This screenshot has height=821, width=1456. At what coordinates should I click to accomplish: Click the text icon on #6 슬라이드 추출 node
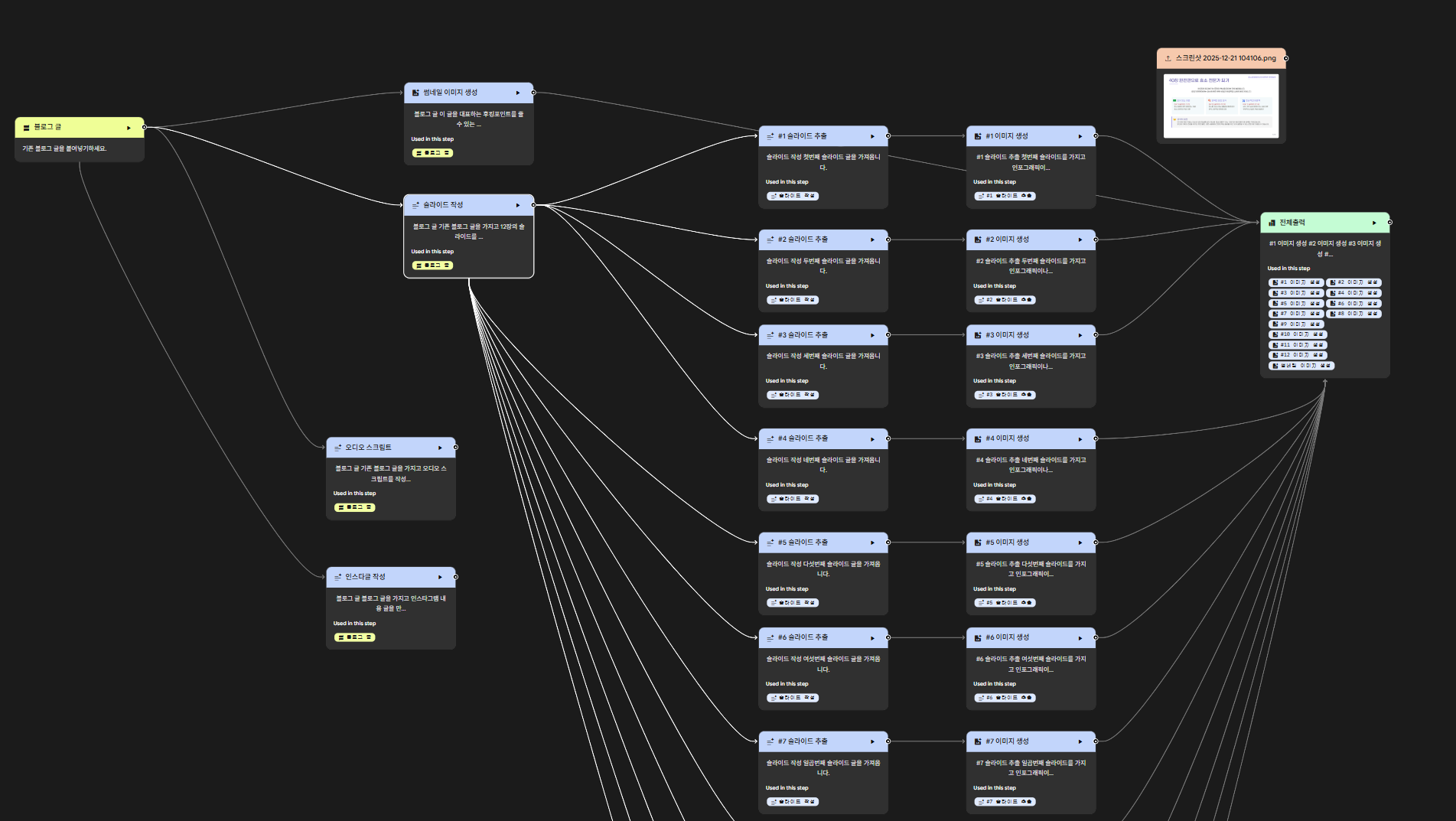point(770,637)
